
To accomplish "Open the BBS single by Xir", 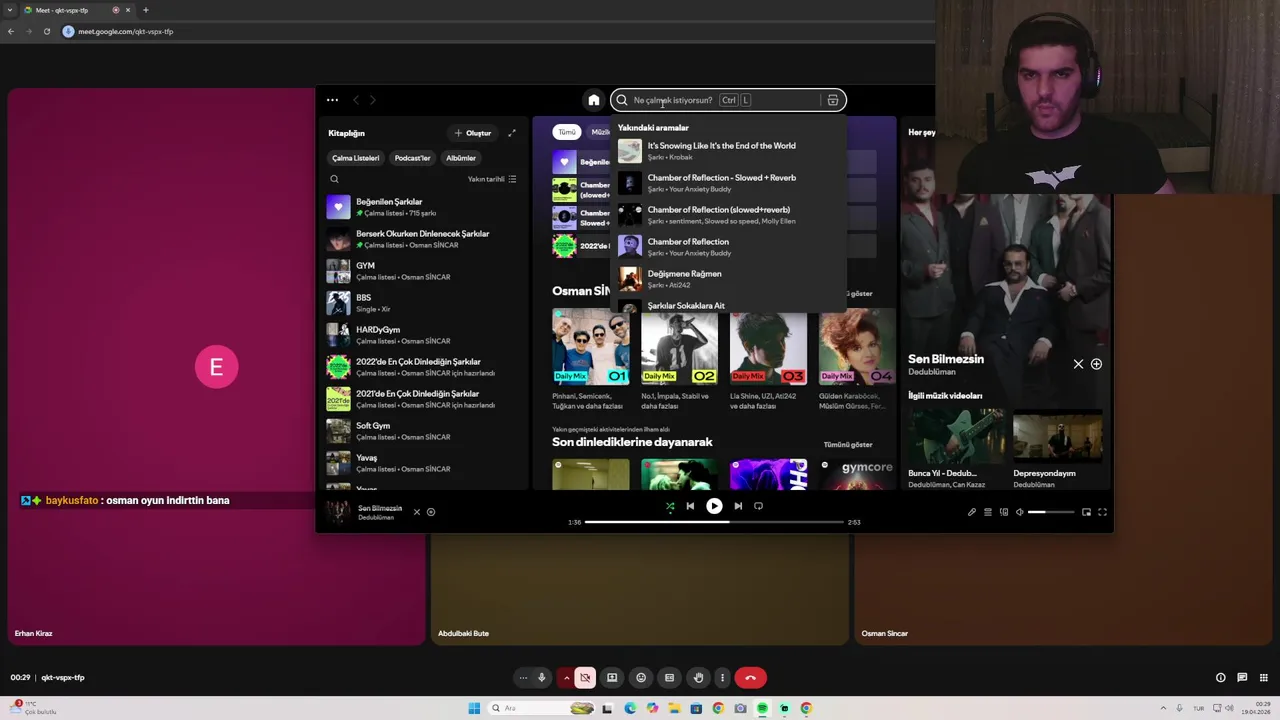I will 422,303.
